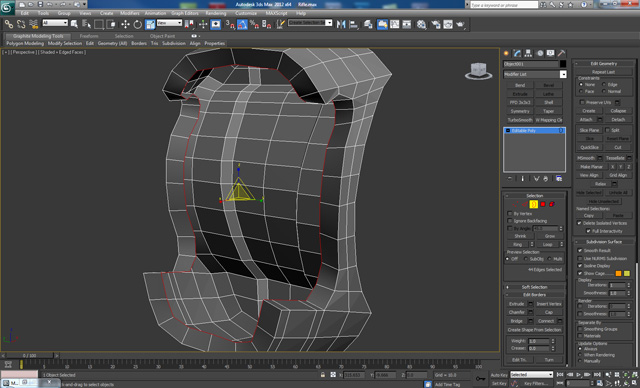Click the Bind to Space Warp icon
Image resolution: width=640 pixels, height=388 pixels.
click(33, 24)
